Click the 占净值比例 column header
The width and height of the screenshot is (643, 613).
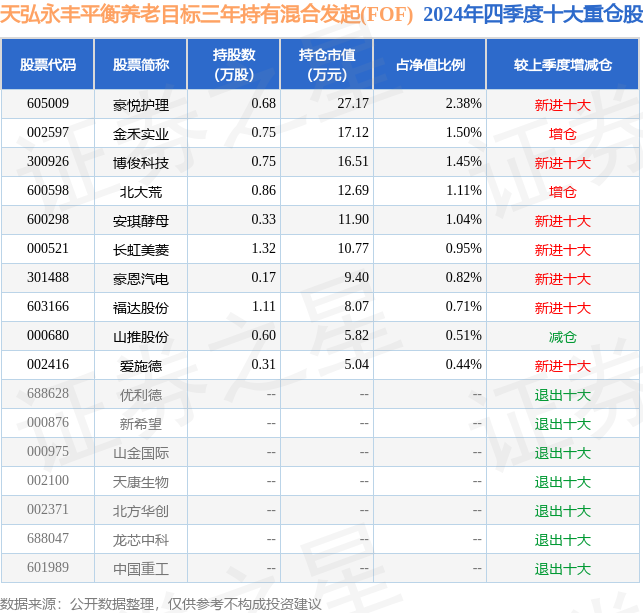[430, 65]
